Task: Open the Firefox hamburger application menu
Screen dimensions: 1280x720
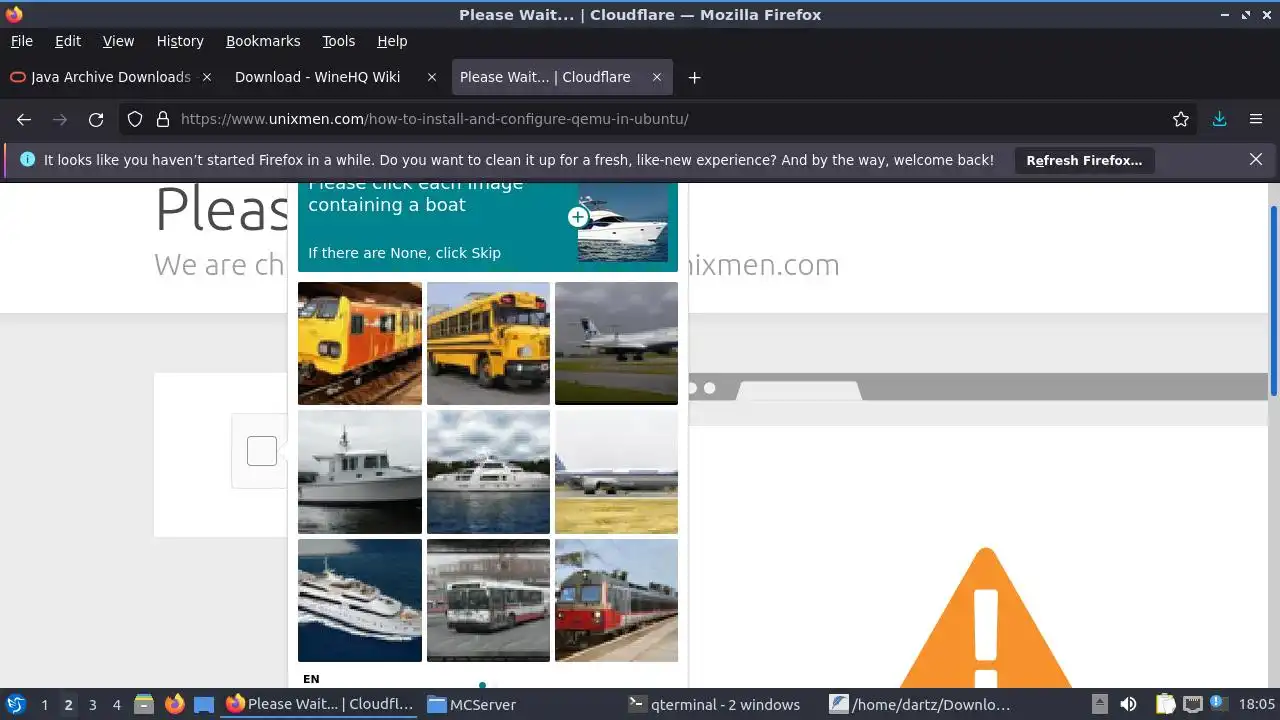Action: (1256, 119)
